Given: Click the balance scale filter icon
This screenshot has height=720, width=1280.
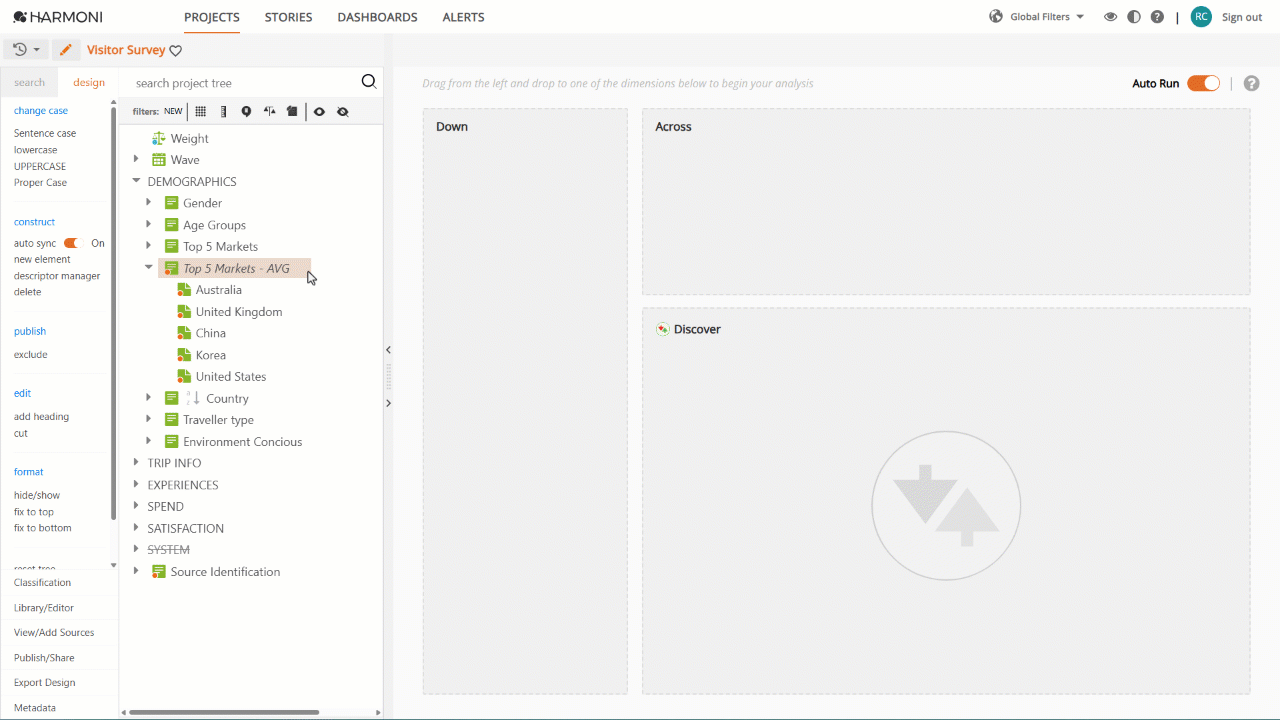Looking at the screenshot, I should tap(269, 112).
